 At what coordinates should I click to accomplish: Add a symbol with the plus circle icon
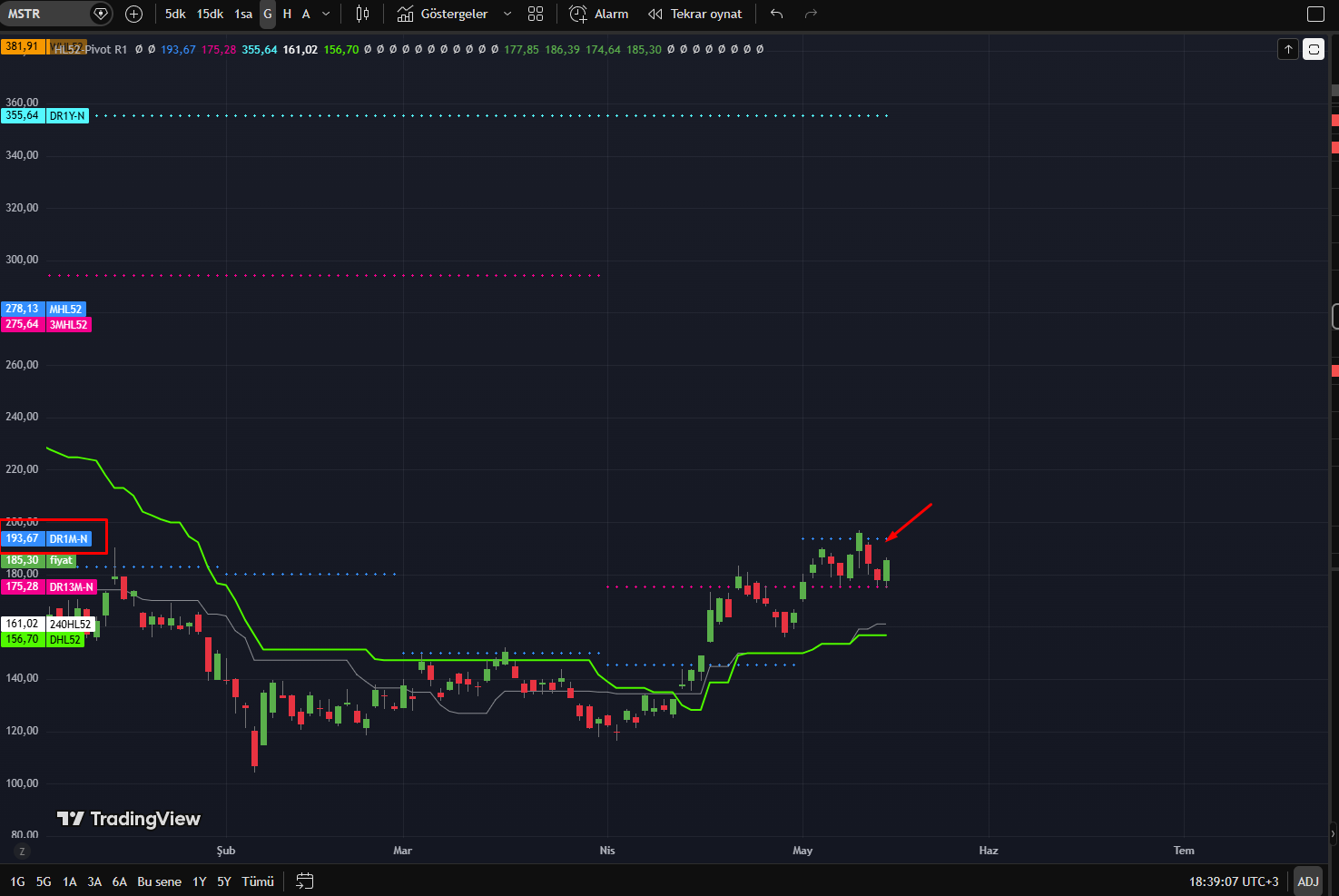[133, 14]
